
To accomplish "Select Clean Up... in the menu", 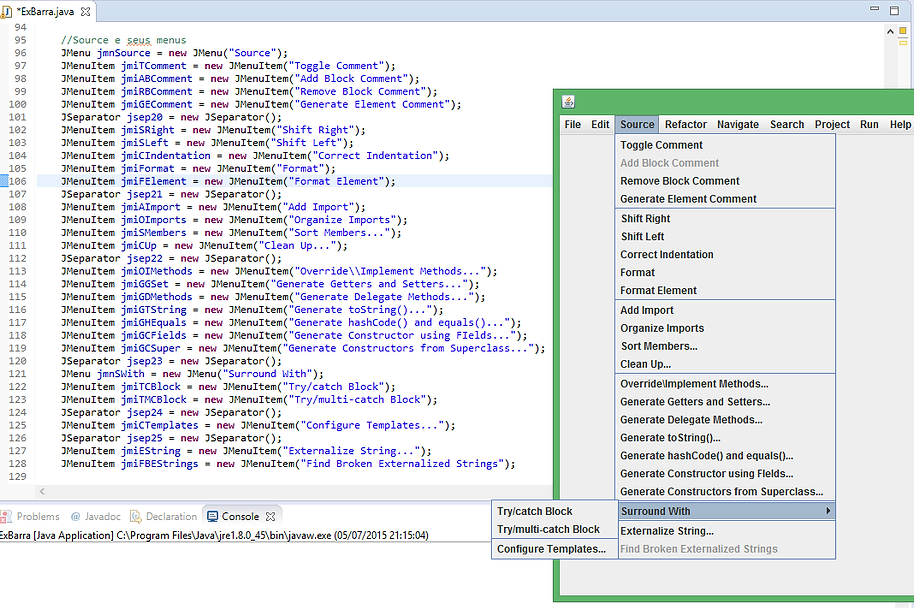I will click(x=725, y=364).
